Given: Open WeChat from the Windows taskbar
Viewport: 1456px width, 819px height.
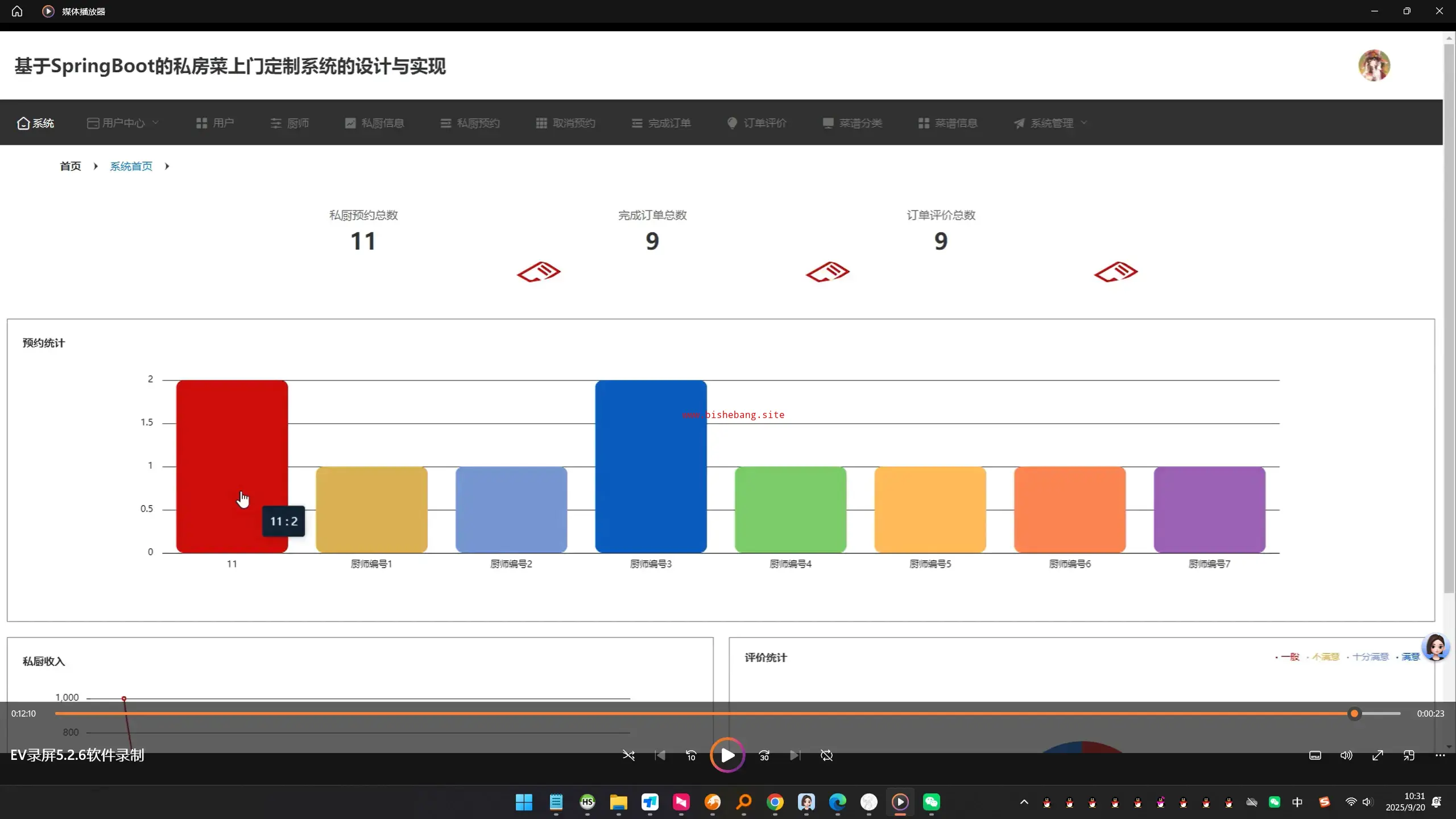Looking at the screenshot, I should click(x=931, y=802).
